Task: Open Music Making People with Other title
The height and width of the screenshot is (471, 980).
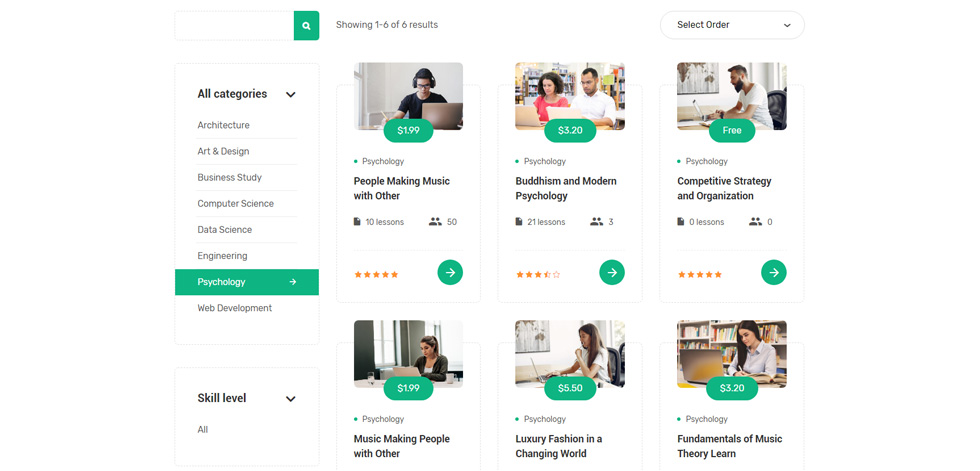Action: (402, 447)
